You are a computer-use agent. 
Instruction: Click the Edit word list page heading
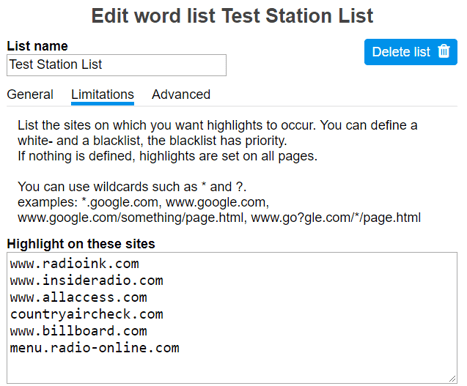tap(232, 16)
